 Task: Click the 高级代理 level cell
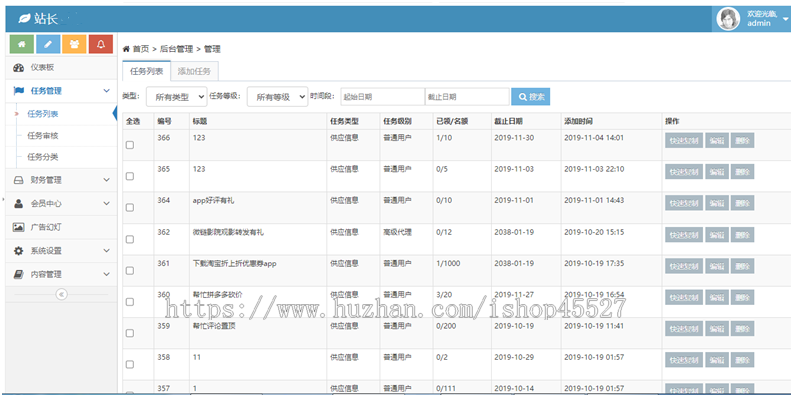(398, 232)
